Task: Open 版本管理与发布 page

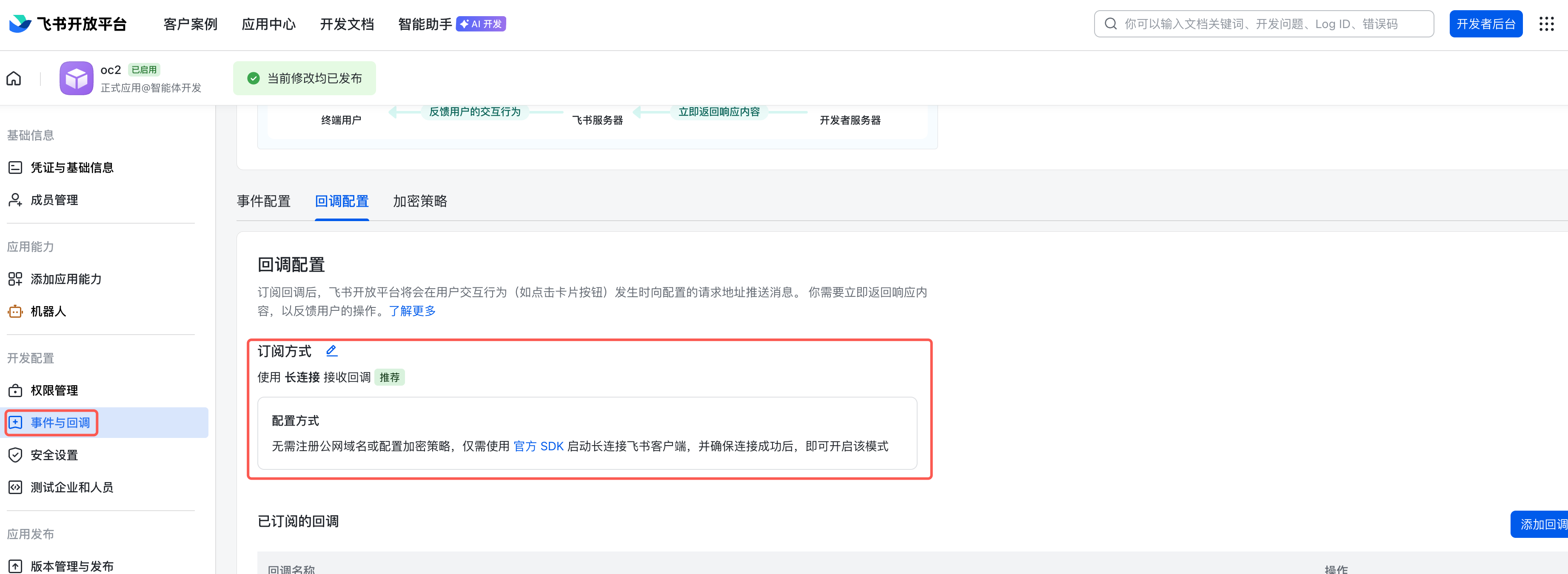Action: (72, 565)
